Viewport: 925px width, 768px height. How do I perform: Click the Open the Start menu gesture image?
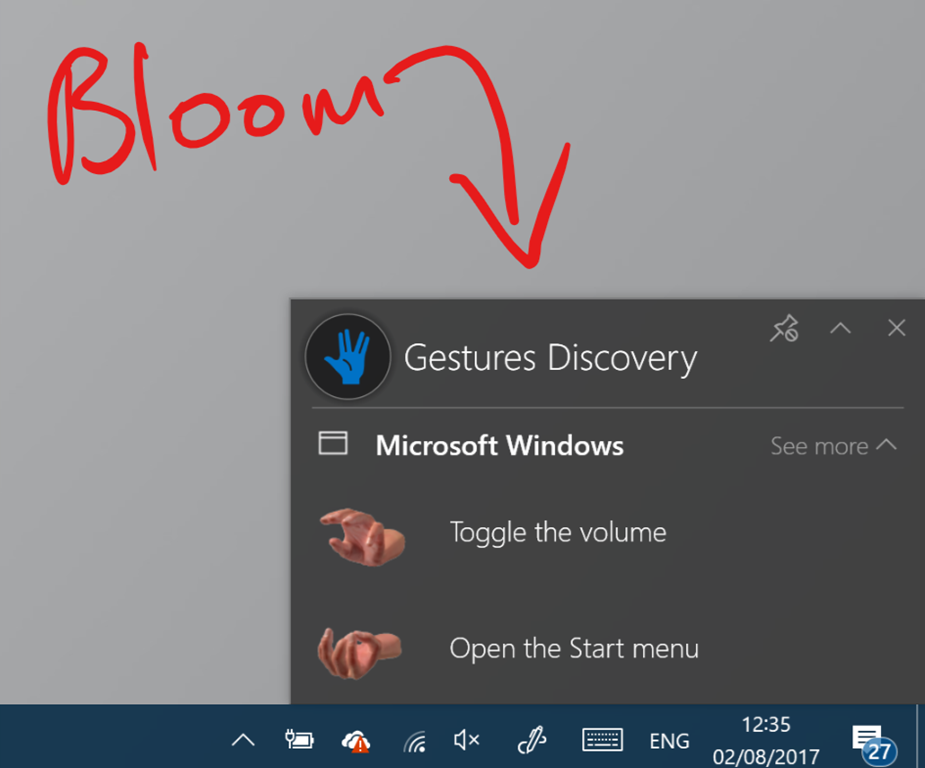coord(359,652)
